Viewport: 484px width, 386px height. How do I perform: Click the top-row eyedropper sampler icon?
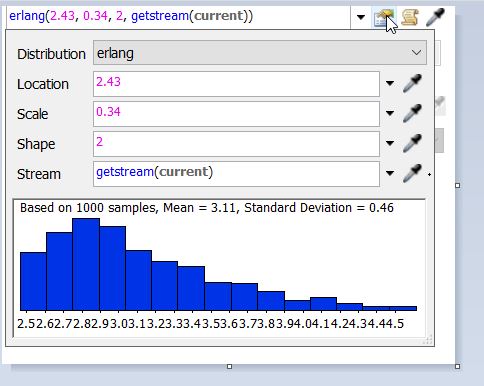coord(435,17)
